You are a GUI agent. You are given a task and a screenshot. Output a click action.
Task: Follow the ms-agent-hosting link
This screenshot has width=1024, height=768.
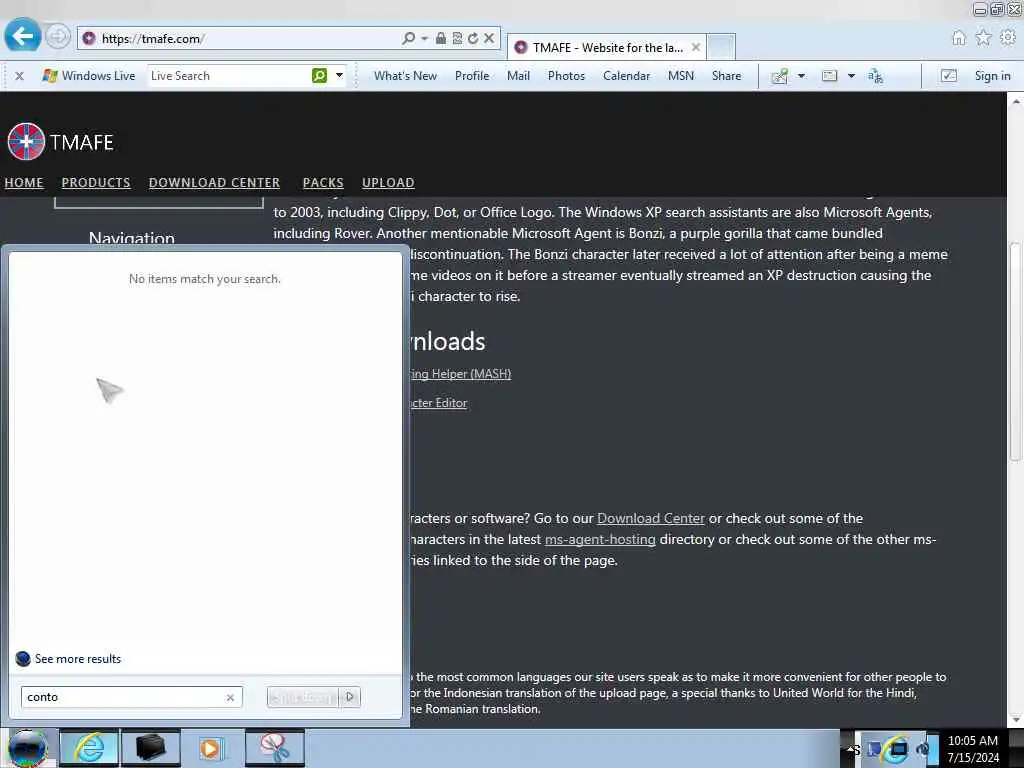[600, 539]
